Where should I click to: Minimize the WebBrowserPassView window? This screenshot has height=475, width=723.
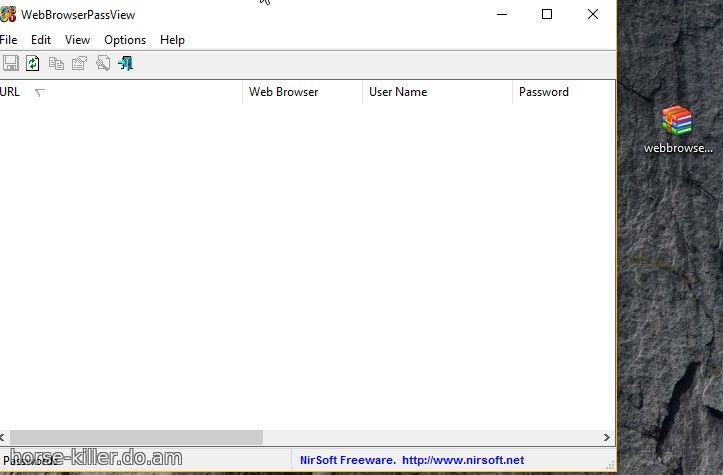pos(502,14)
